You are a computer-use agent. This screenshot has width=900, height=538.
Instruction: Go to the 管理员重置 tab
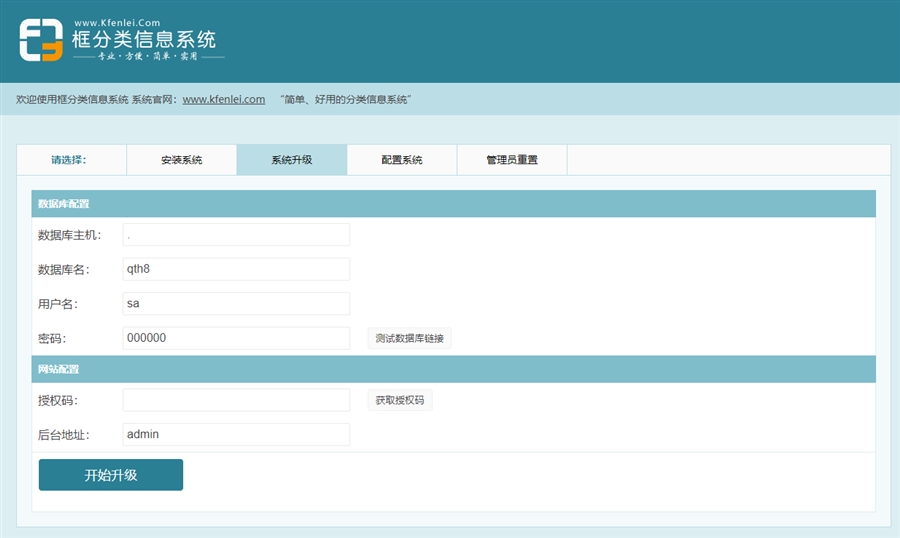pos(511,160)
